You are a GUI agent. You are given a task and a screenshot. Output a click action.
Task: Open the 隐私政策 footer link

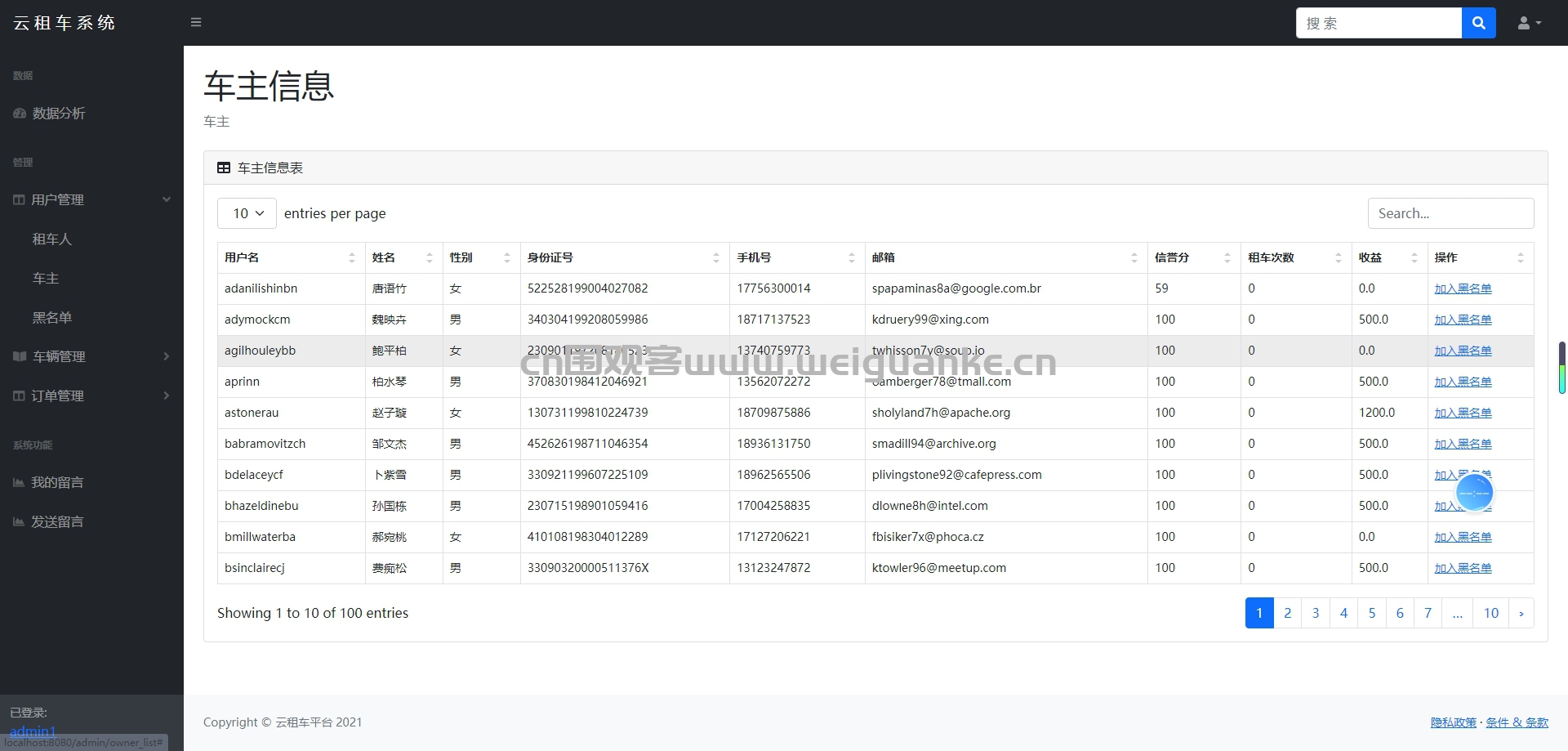tap(1454, 722)
